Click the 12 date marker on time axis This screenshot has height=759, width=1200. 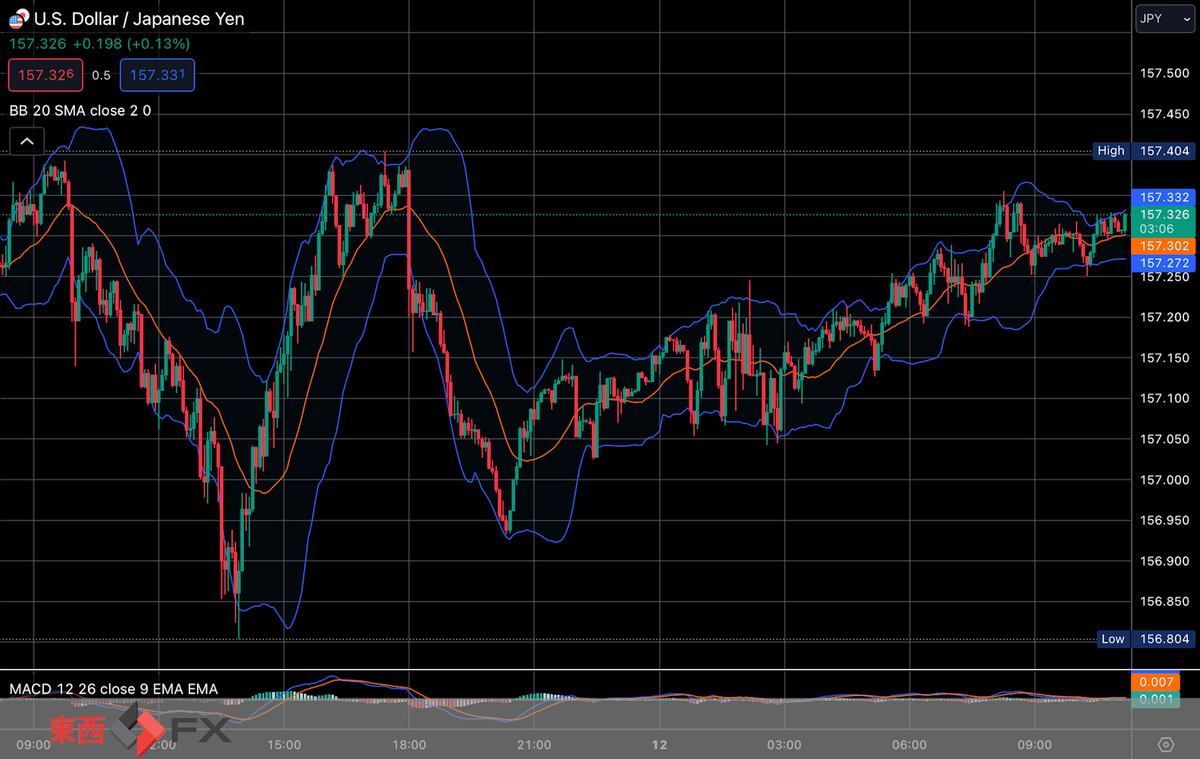[659, 744]
